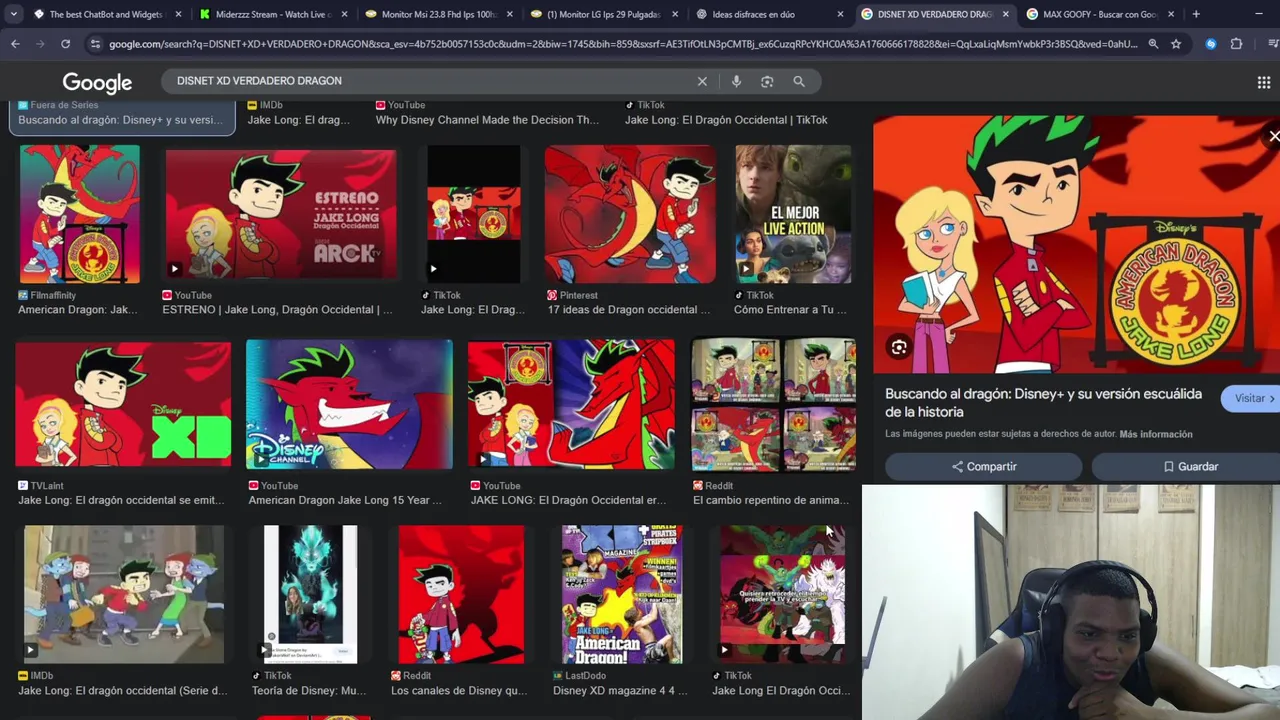Click the 'Guardar' button
Screen dimensions: 1280x720
point(1190,467)
